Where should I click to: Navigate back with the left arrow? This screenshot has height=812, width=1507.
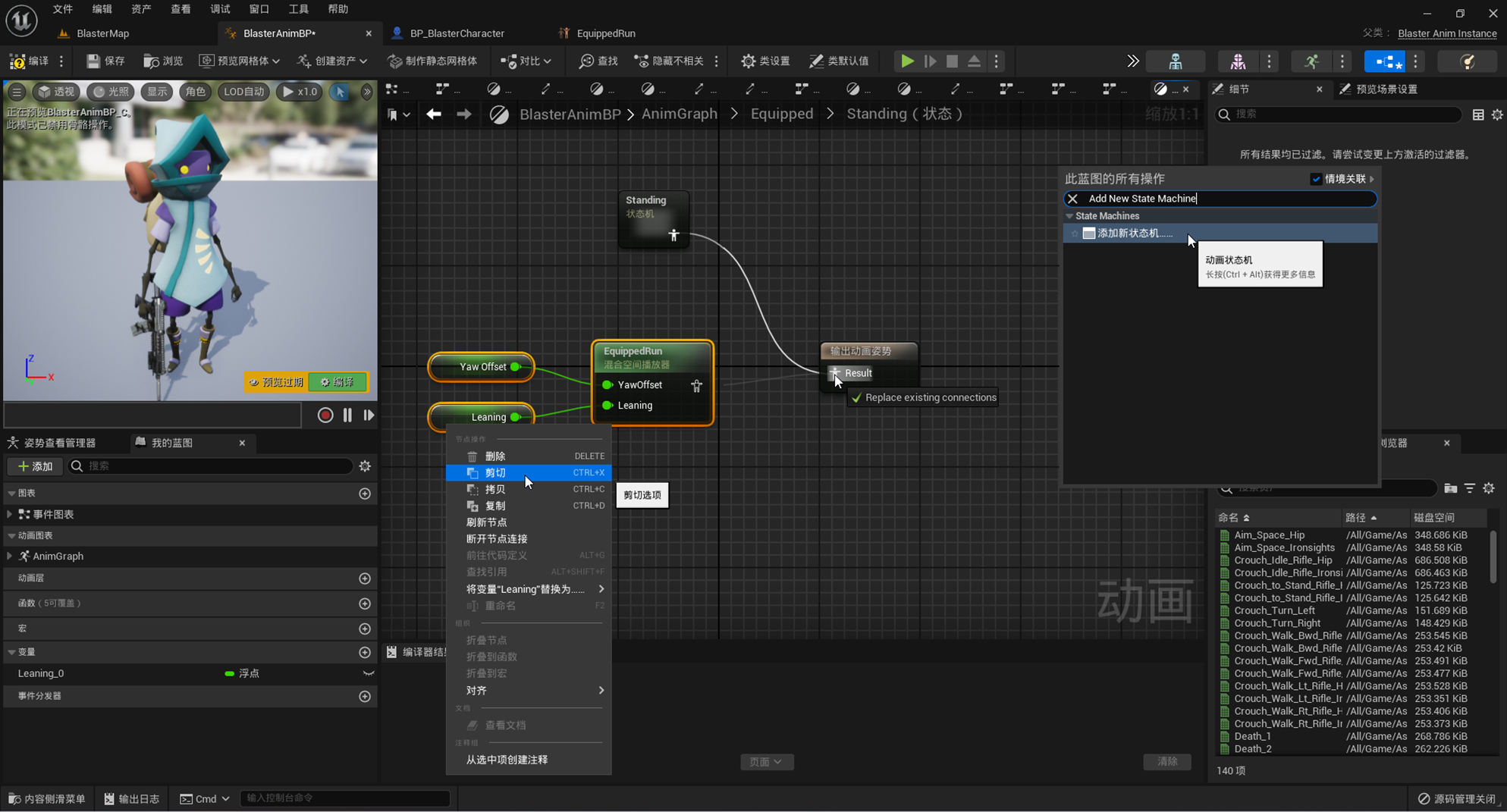pos(434,114)
